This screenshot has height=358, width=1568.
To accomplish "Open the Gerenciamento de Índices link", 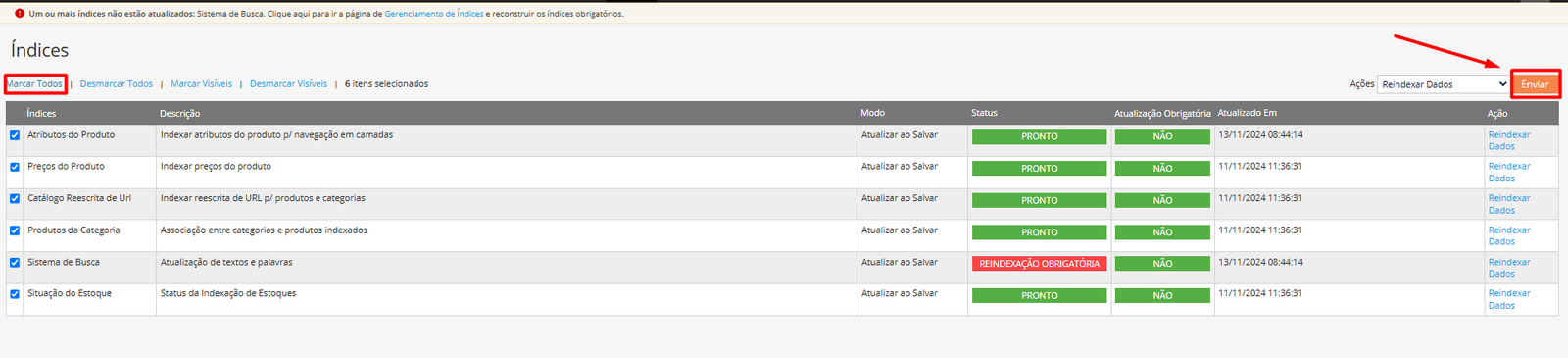I will (434, 14).
